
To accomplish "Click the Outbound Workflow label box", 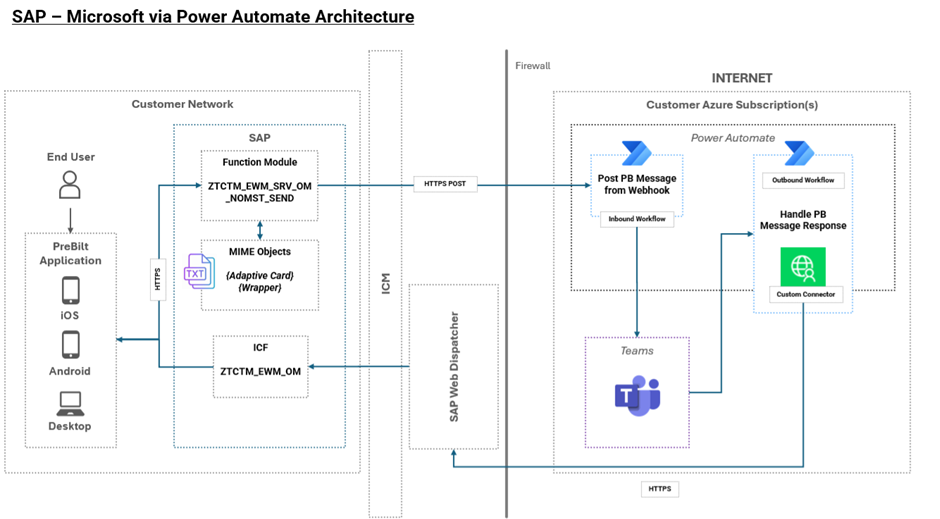I will pyautogui.click(x=803, y=181).
